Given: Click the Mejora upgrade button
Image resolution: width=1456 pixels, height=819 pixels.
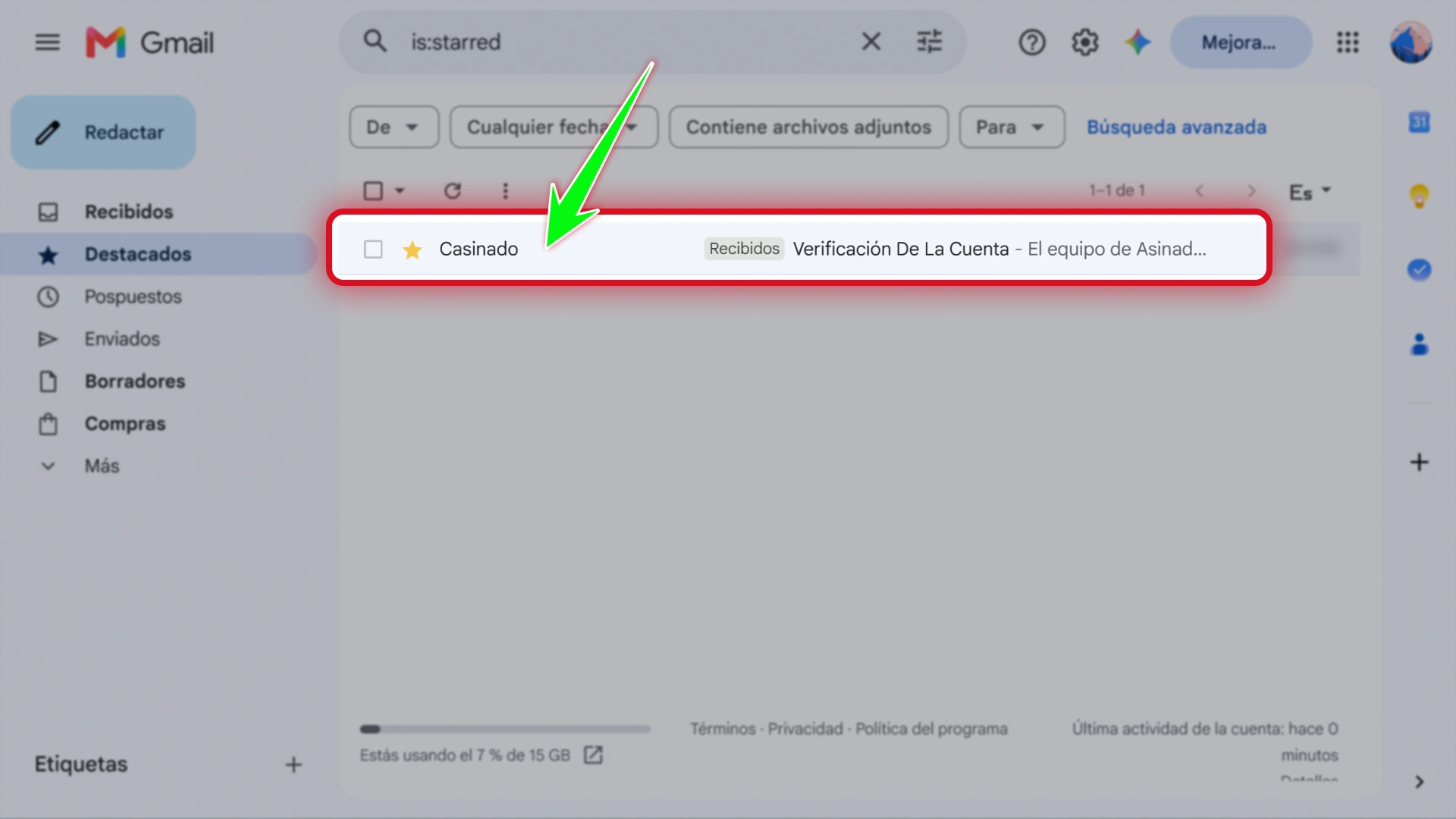Looking at the screenshot, I should tap(1240, 42).
